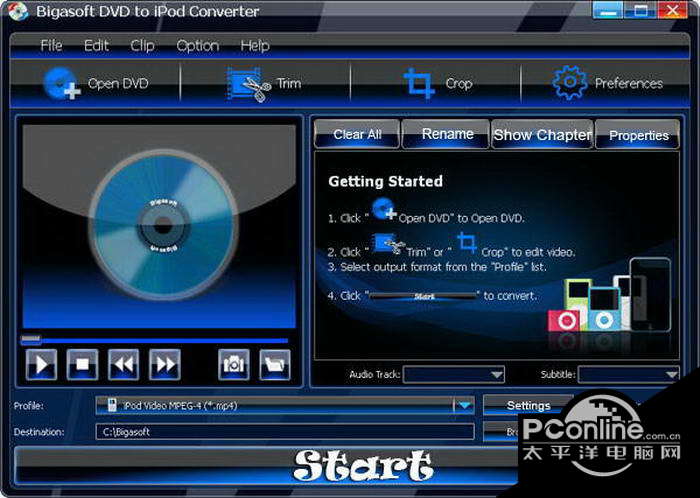Click the Preferences label in toolbar
The height and width of the screenshot is (498, 700).
[x=629, y=83]
